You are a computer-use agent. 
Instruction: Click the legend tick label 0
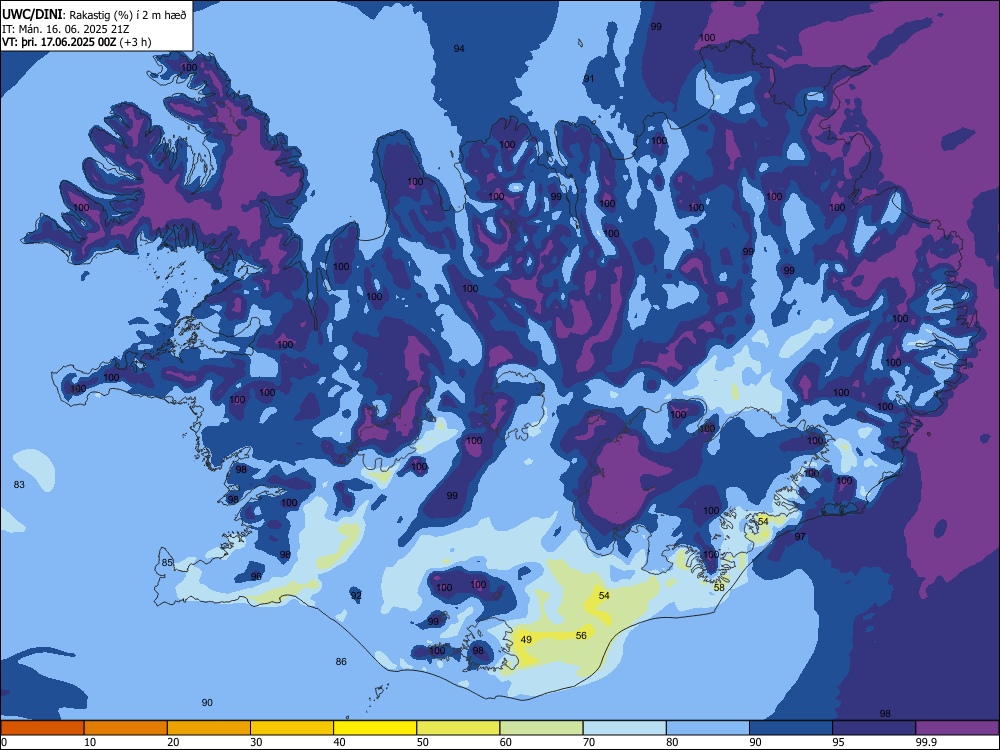(x=4, y=742)
